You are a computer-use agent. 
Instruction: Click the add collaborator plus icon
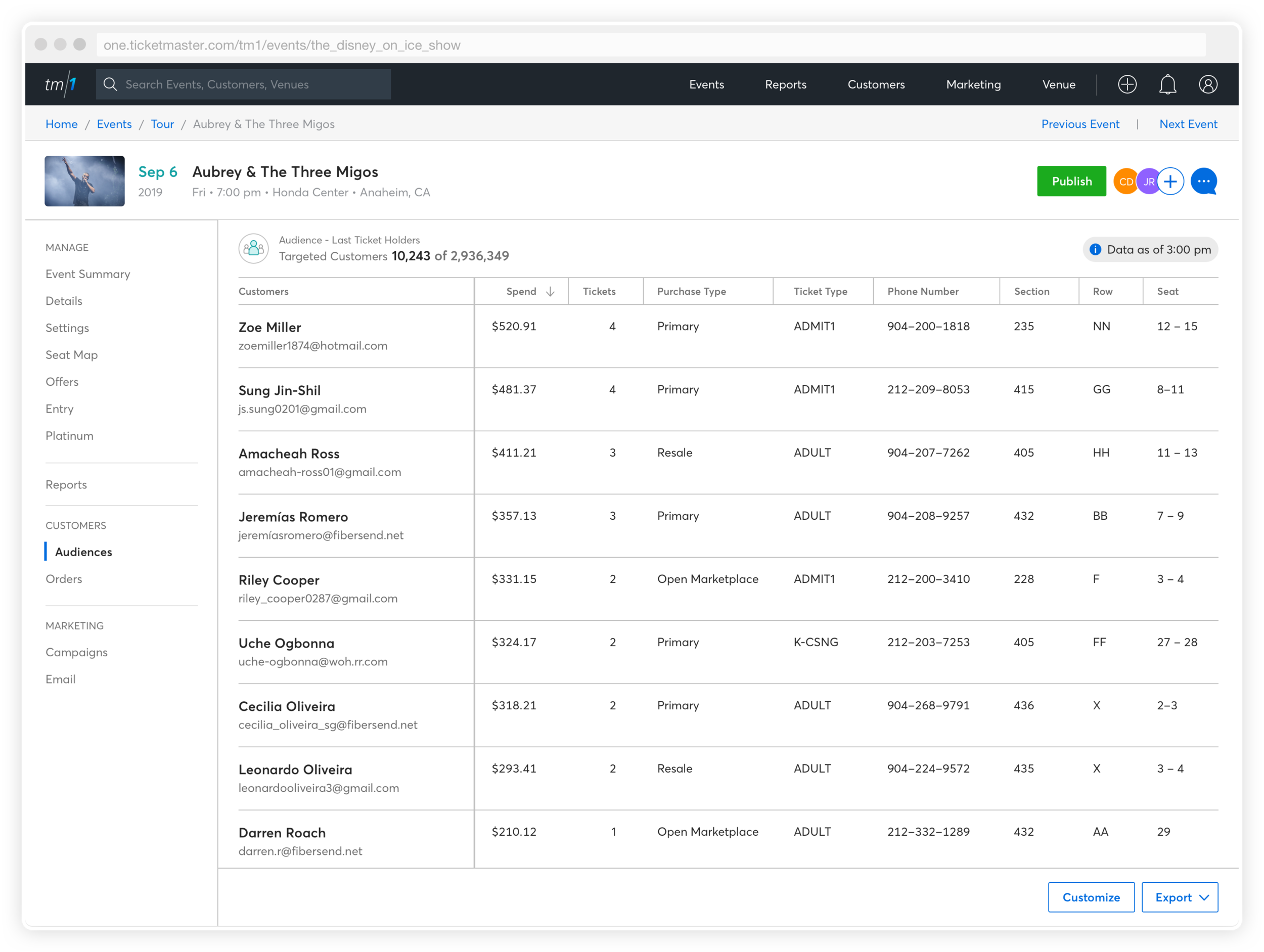[1170, 182]
